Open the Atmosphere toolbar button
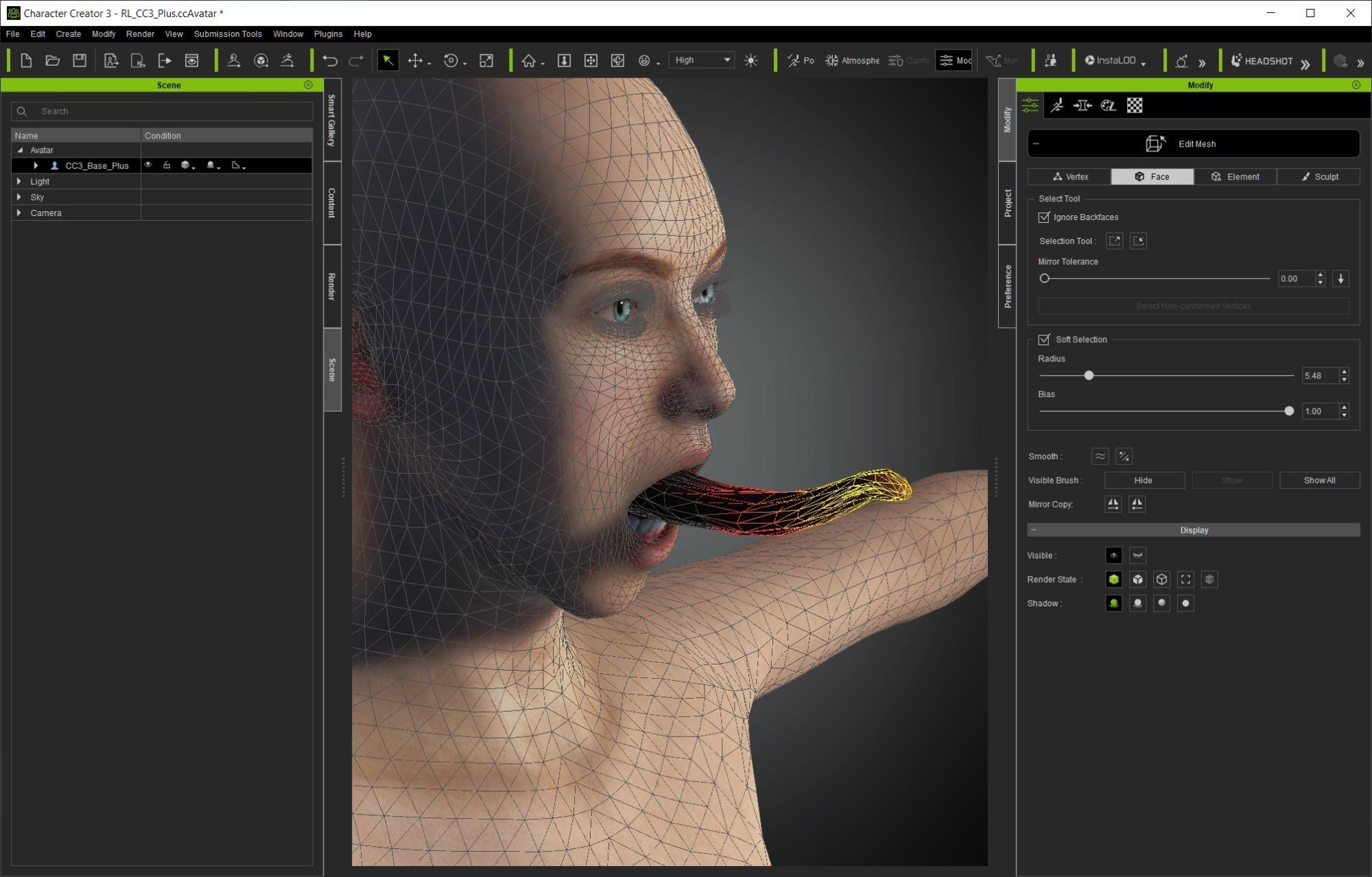 [852, 60]
